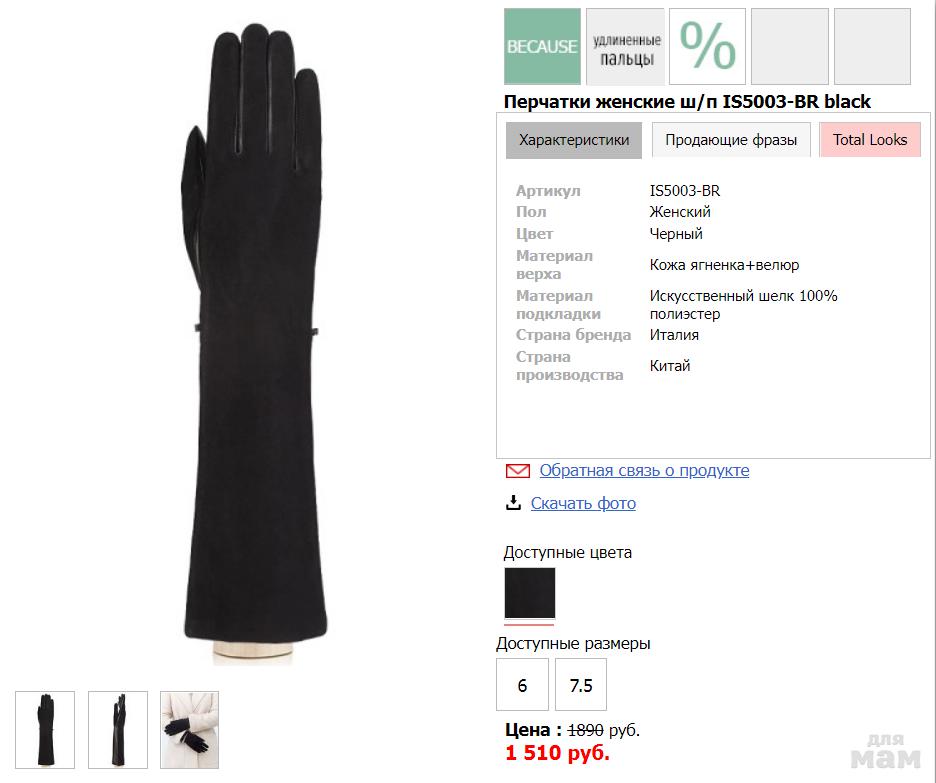Click the Скачать фото link

[x=583, y=504]
